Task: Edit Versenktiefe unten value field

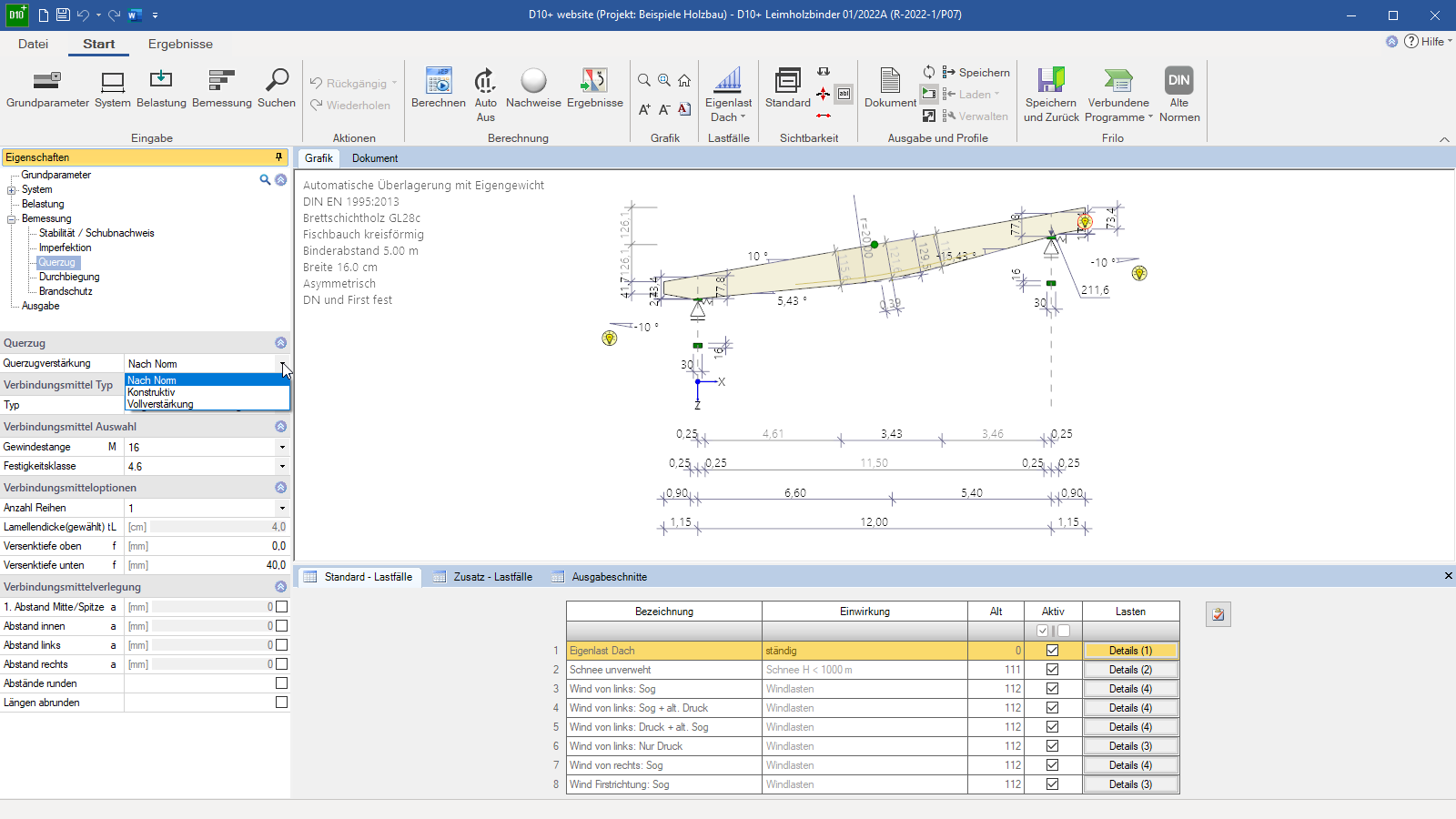Action: (219, 565)
